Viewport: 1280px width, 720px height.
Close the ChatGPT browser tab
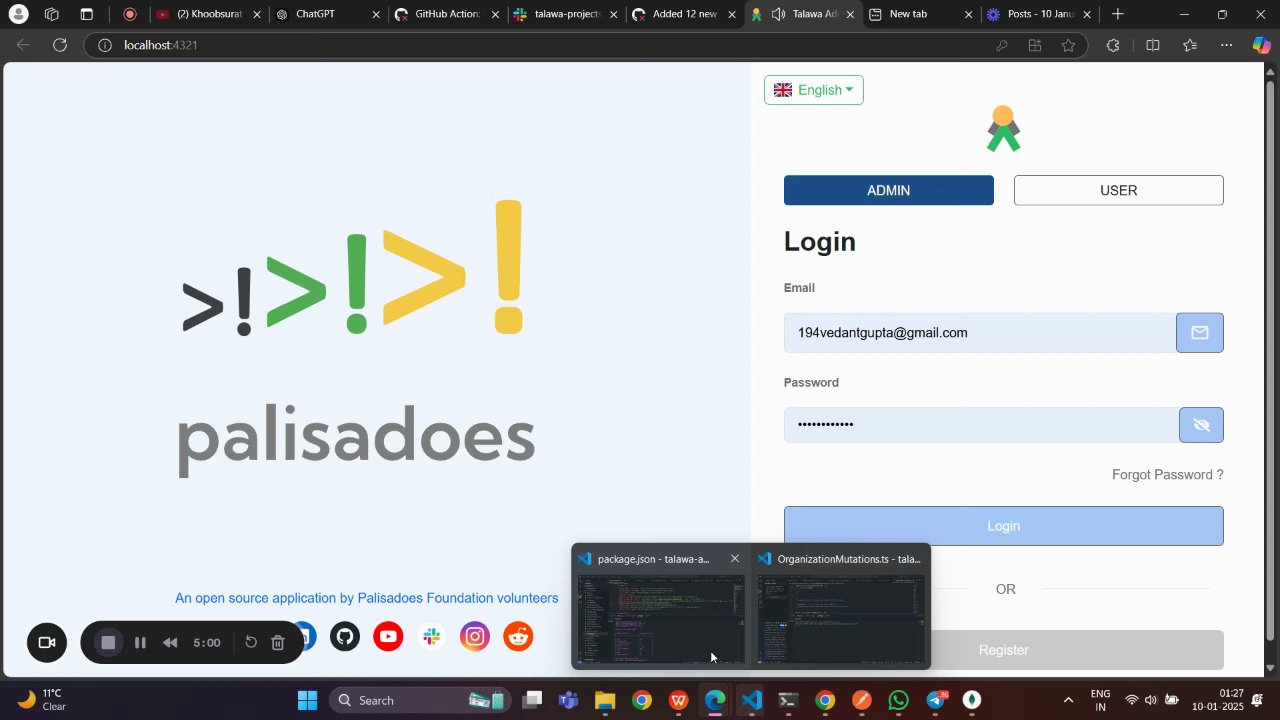tap(376, 15)
